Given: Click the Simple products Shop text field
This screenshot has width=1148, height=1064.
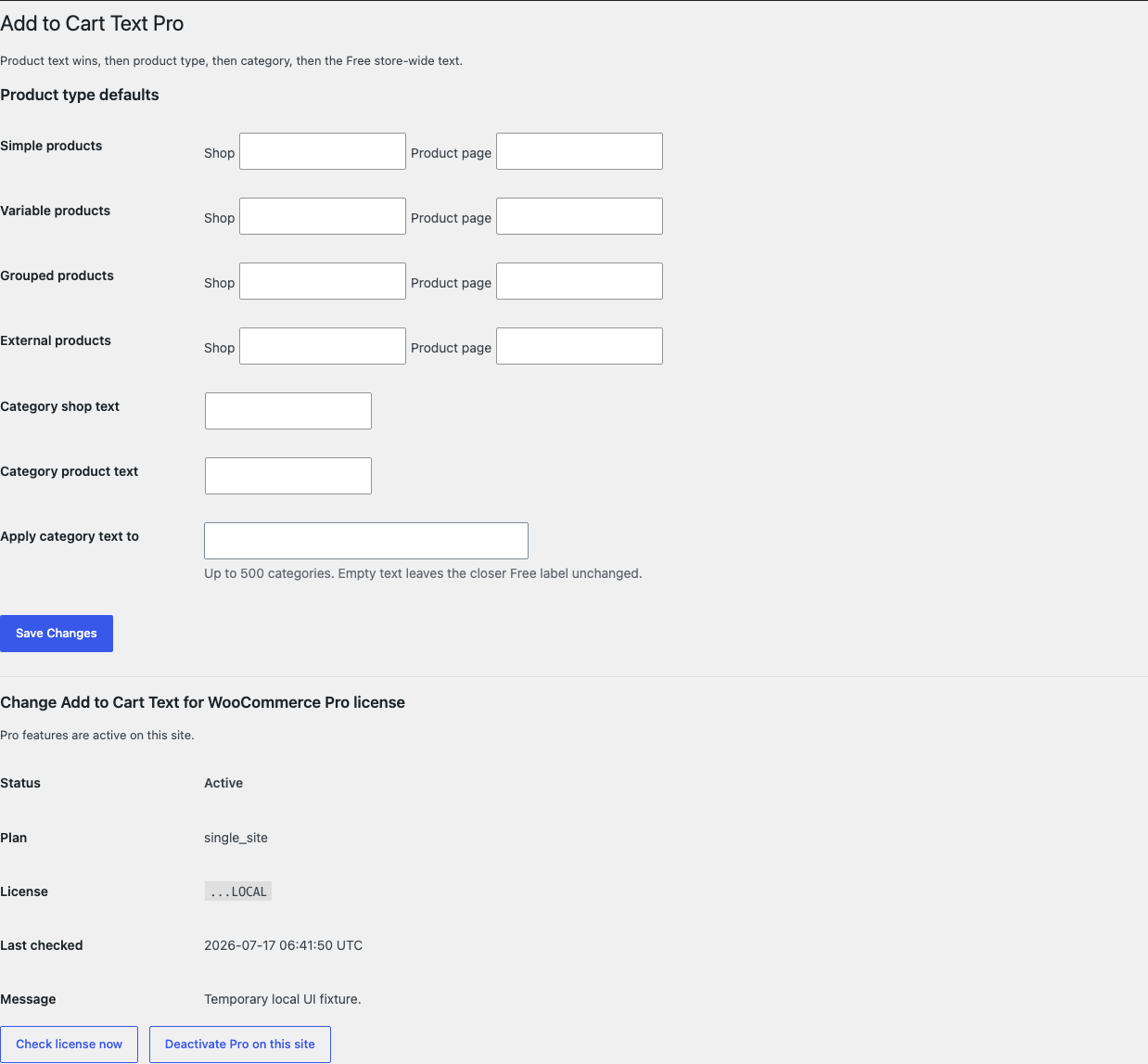Looking at the screenshot, I should tap(323, 151).
